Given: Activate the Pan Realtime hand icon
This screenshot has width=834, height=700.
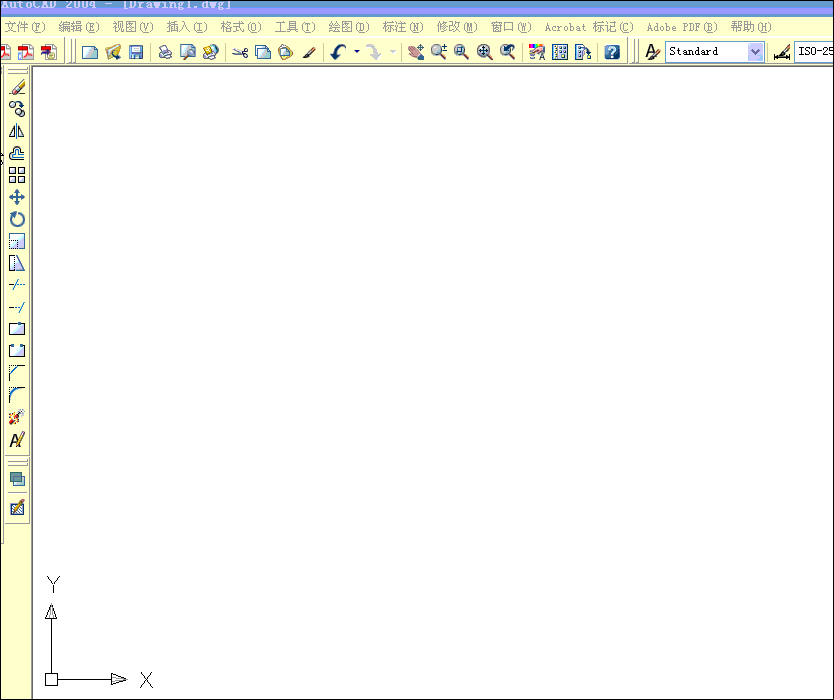Looking at the screenshot, I should click(x=416, y=52).
